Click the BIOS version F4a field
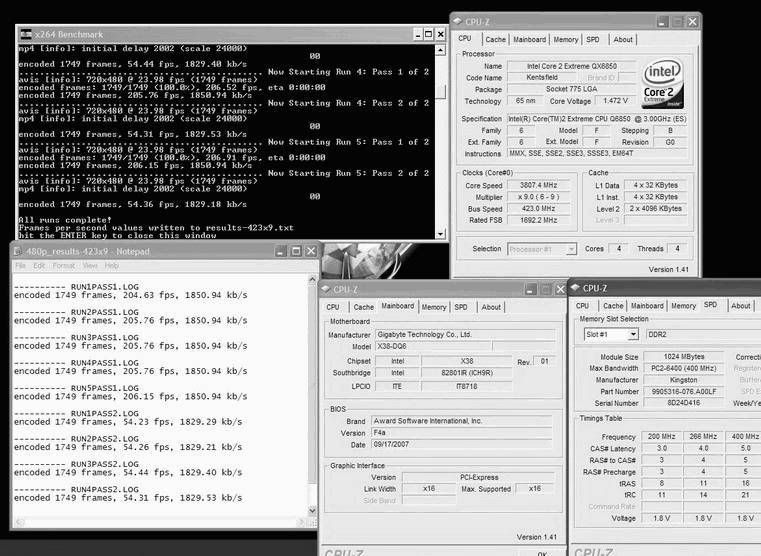This screenshot has width=761, height=556. 461,432
